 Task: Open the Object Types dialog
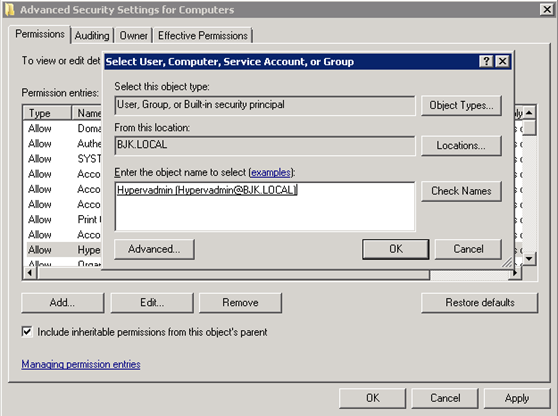(x=461, y=105)
